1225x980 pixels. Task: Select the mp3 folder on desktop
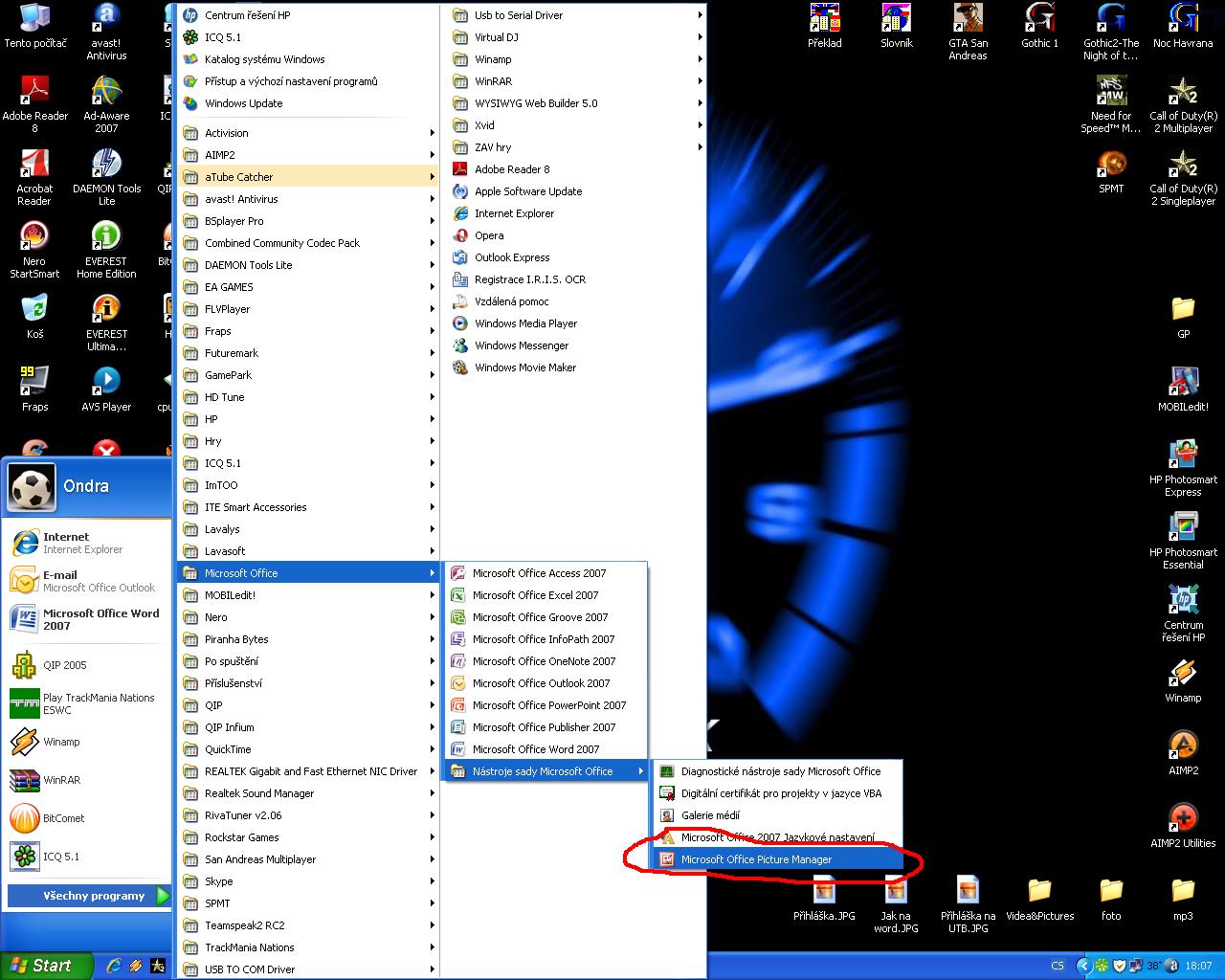point(1183,899)
